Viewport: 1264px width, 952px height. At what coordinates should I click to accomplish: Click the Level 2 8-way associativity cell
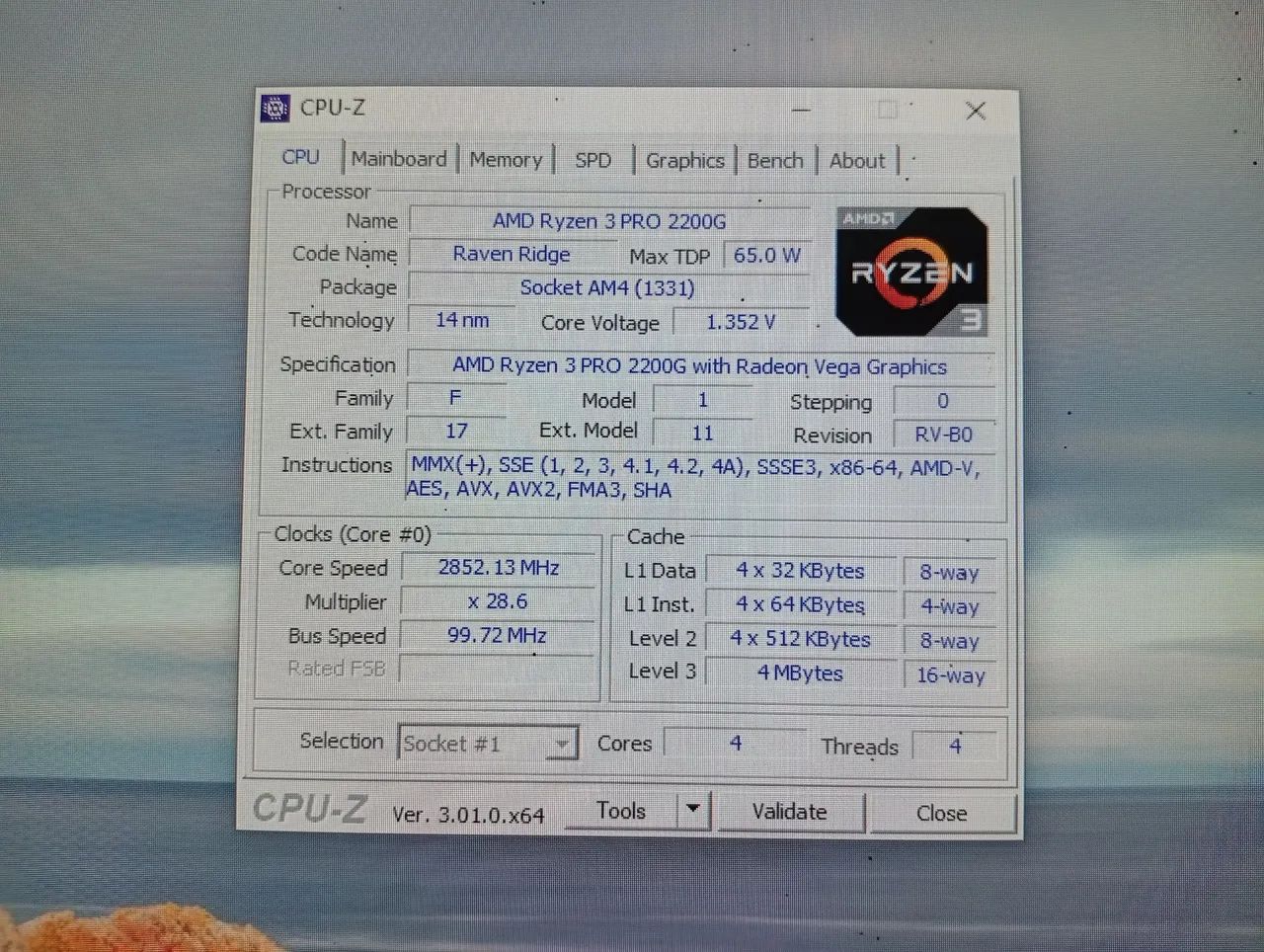click(949, 641)
